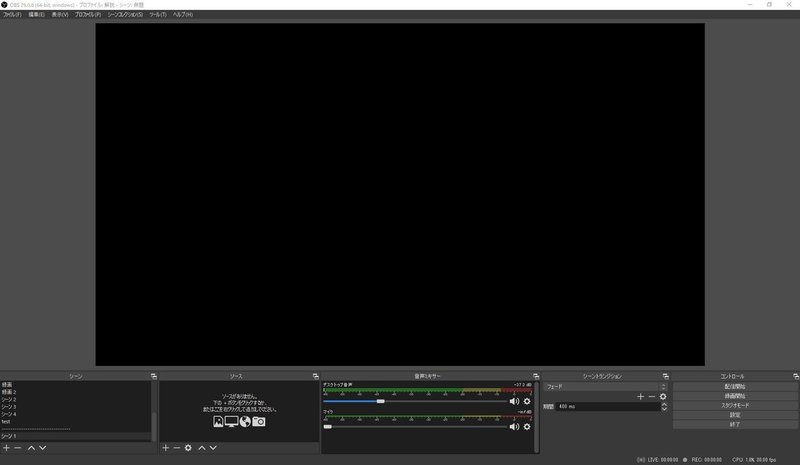Open 設定 settings button in Controls
Image resolution: width=800 pixels, height=465 pixels.
tap(735, 415)
